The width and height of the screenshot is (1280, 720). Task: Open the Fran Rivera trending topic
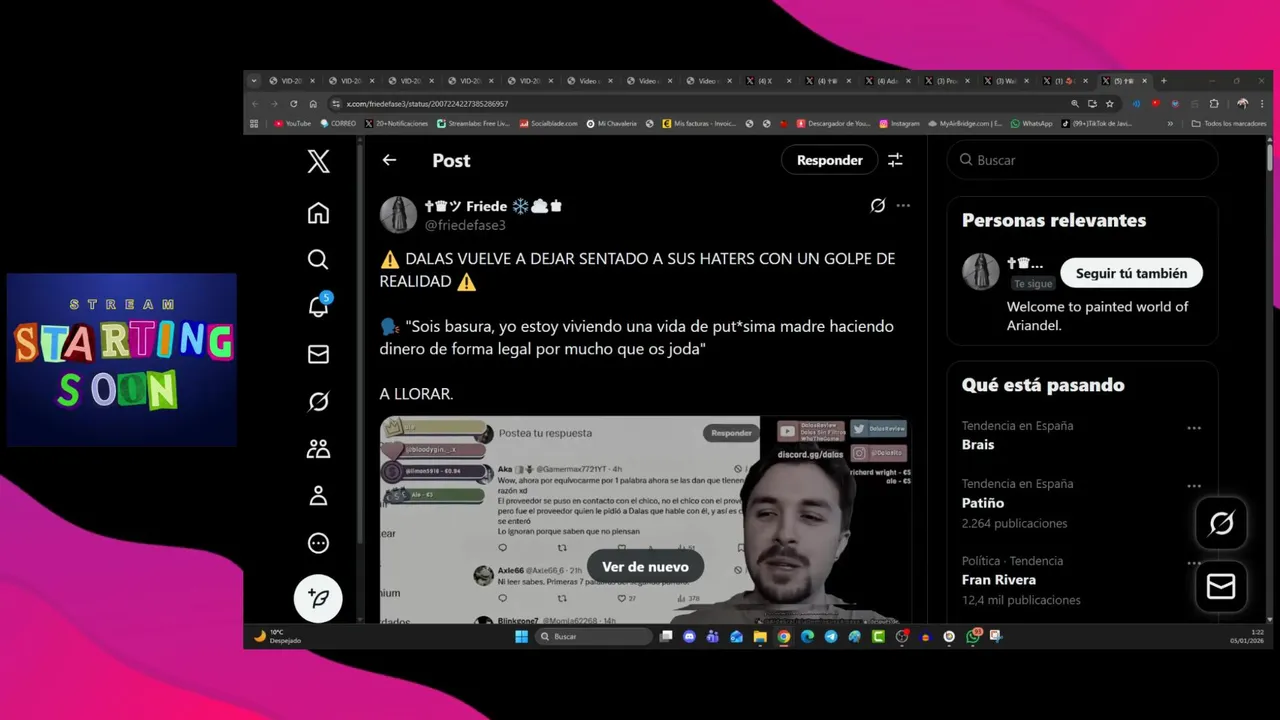click(999, 580)
